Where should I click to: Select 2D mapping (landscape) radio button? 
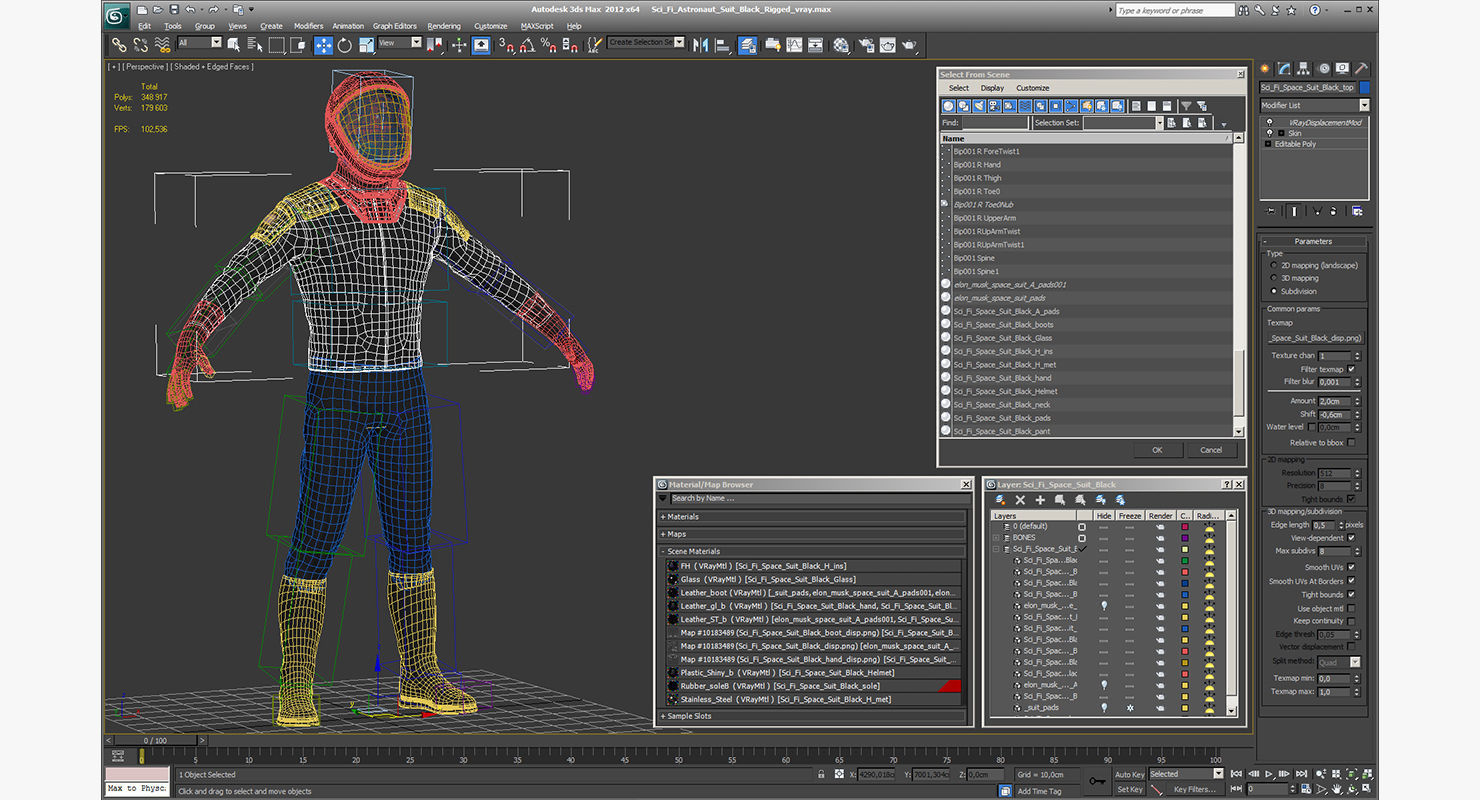1273,265
